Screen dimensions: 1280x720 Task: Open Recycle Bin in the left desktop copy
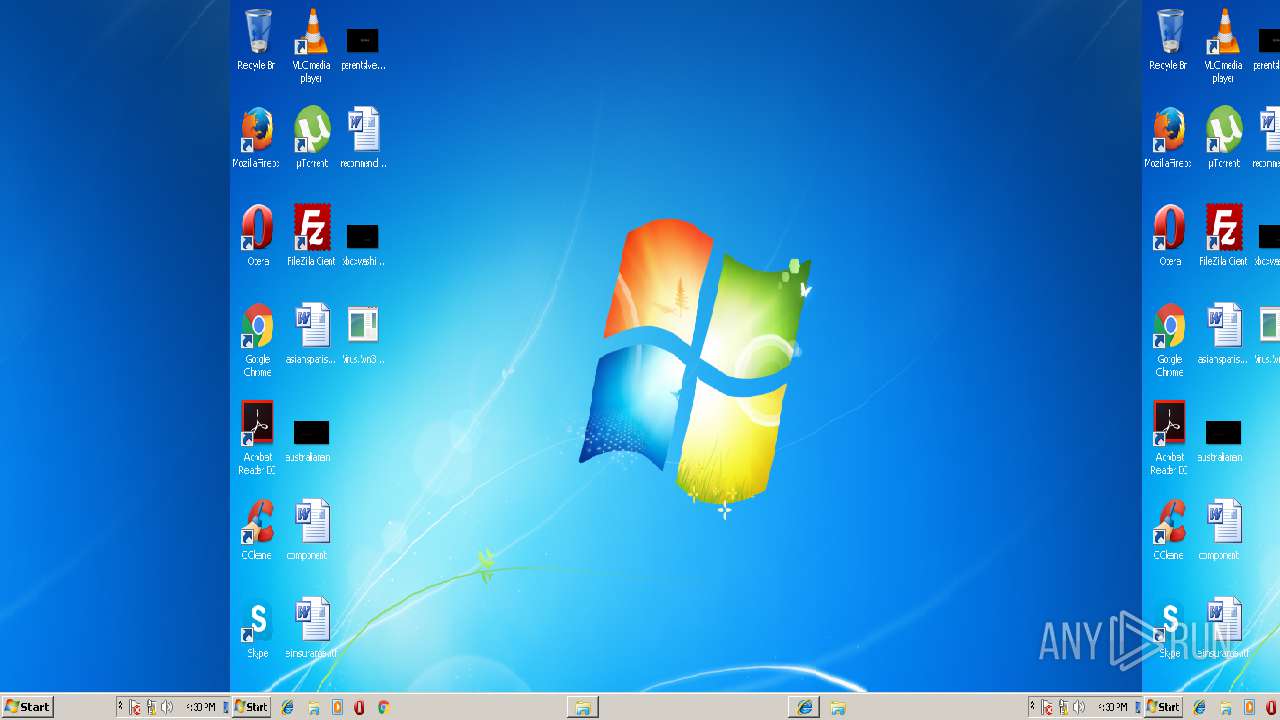(257, 40)
